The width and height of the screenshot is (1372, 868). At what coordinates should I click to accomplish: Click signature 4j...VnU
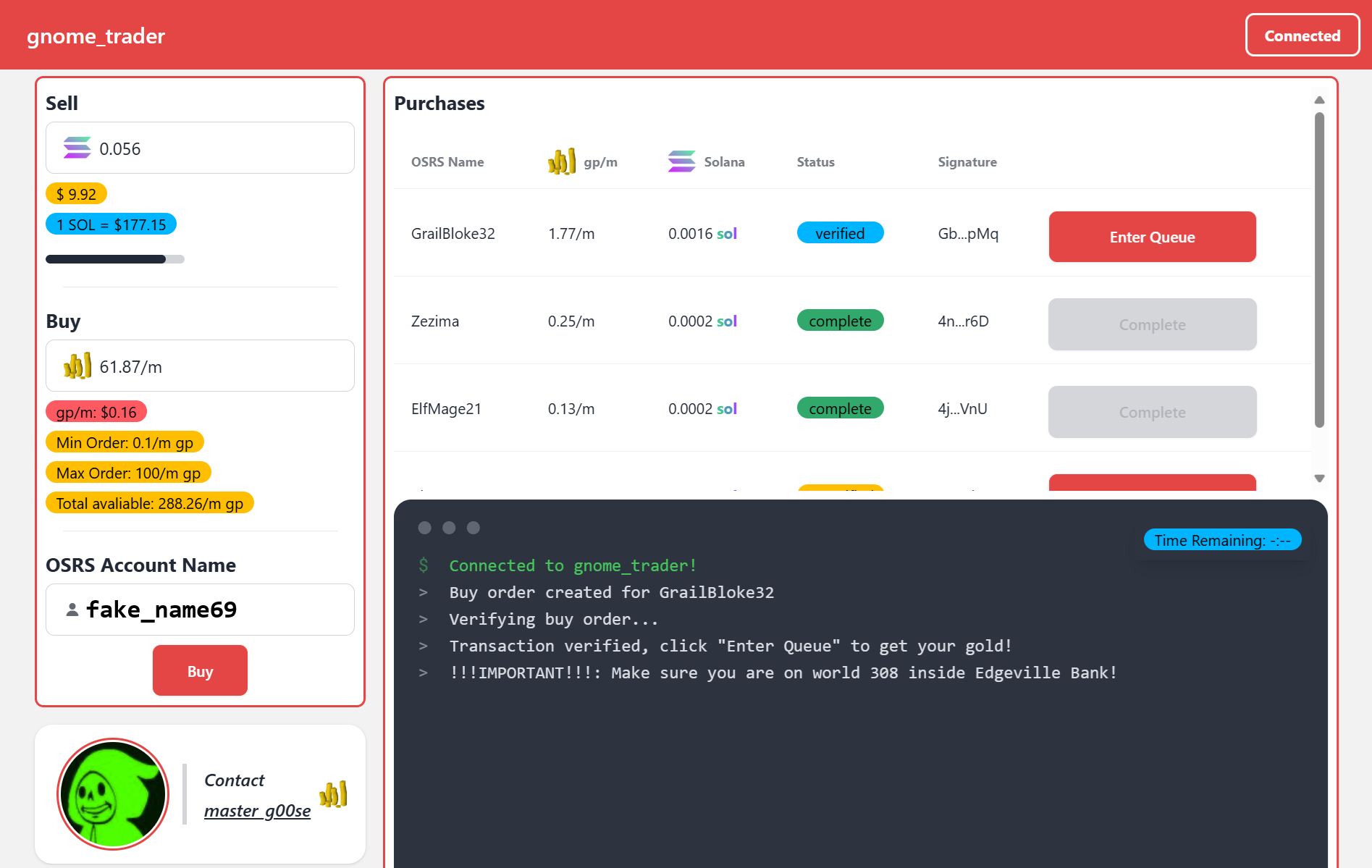pos(962,409)
